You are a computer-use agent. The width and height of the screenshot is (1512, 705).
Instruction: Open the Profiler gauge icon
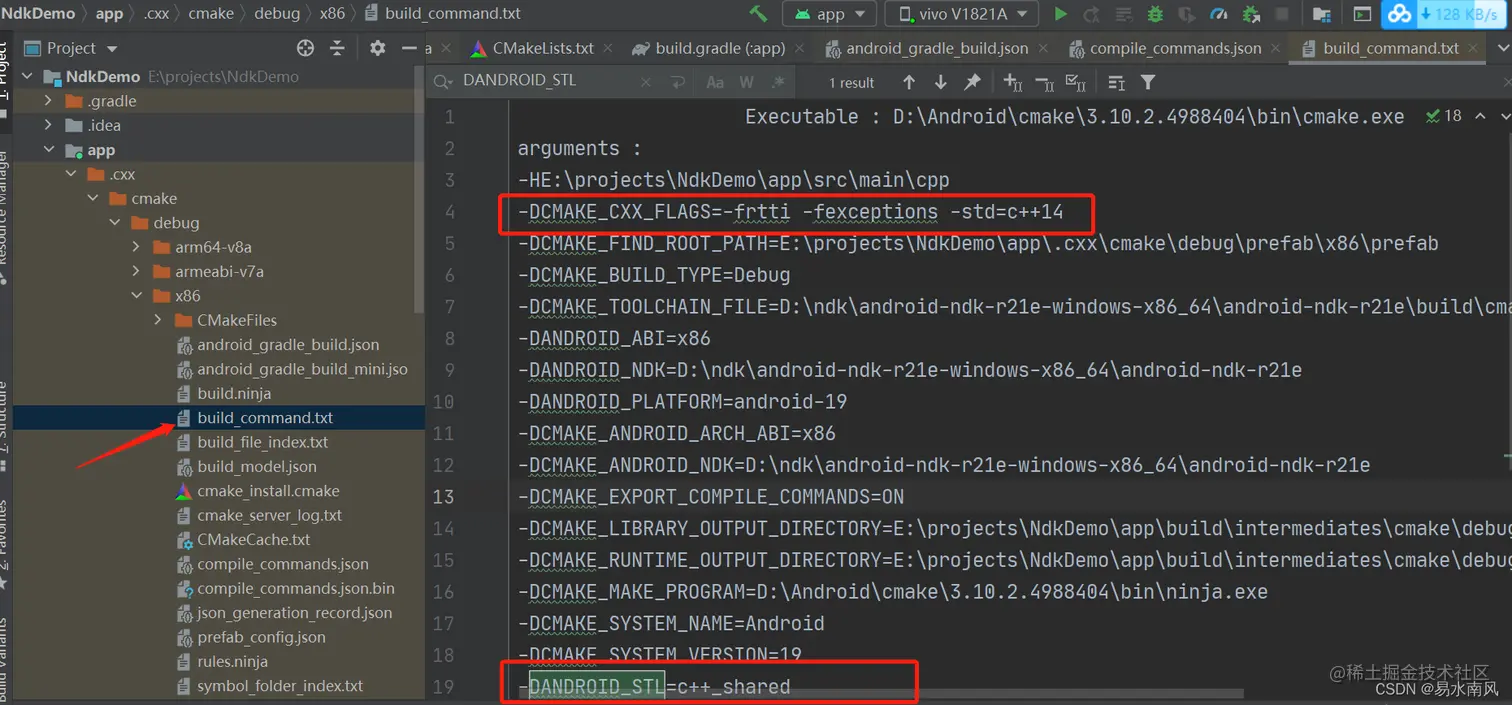1218,14
